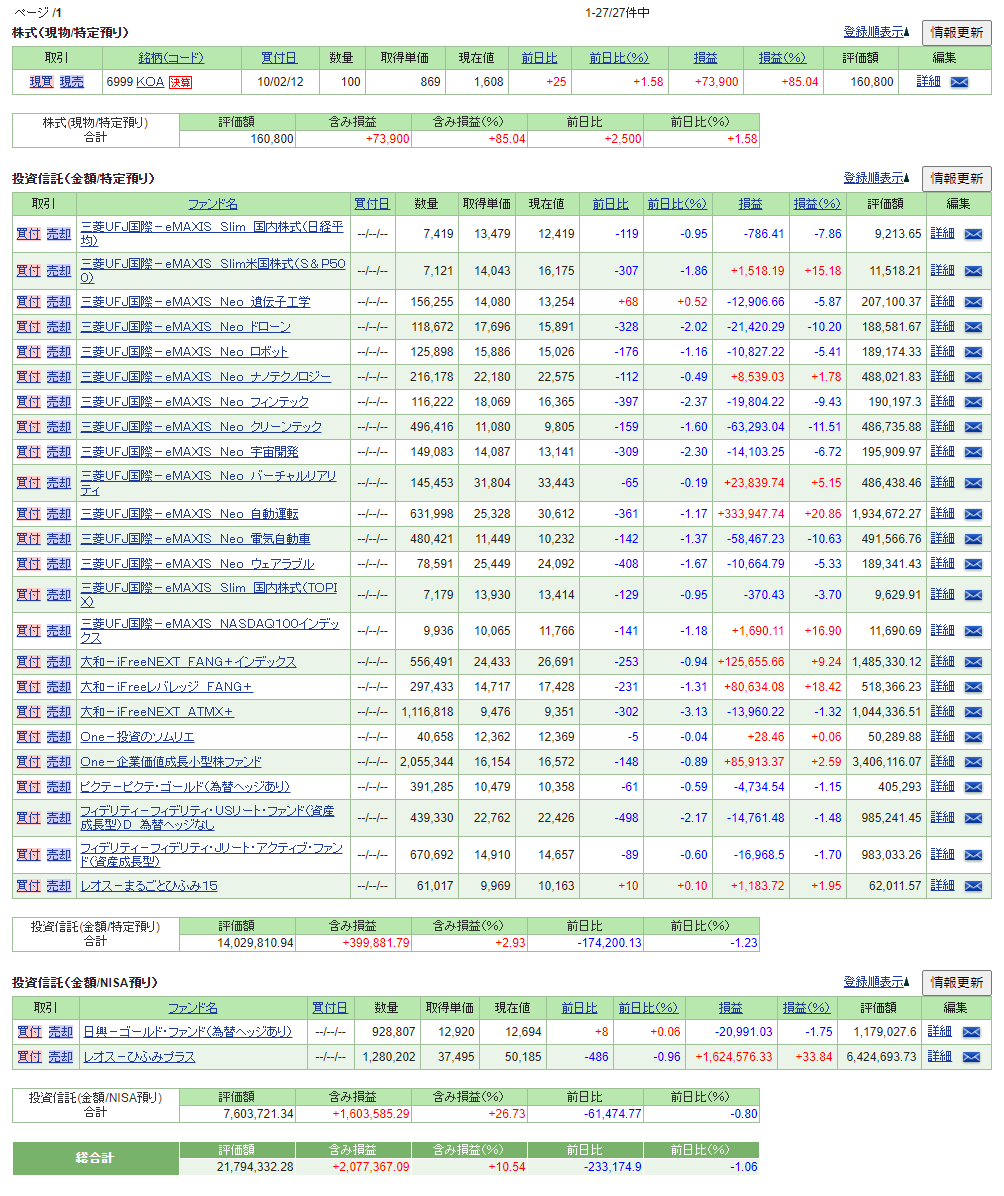Open fund link eMAXIS Neo 自動運転
This screenshot has height=1196, width=1004.
click(189, 514)
